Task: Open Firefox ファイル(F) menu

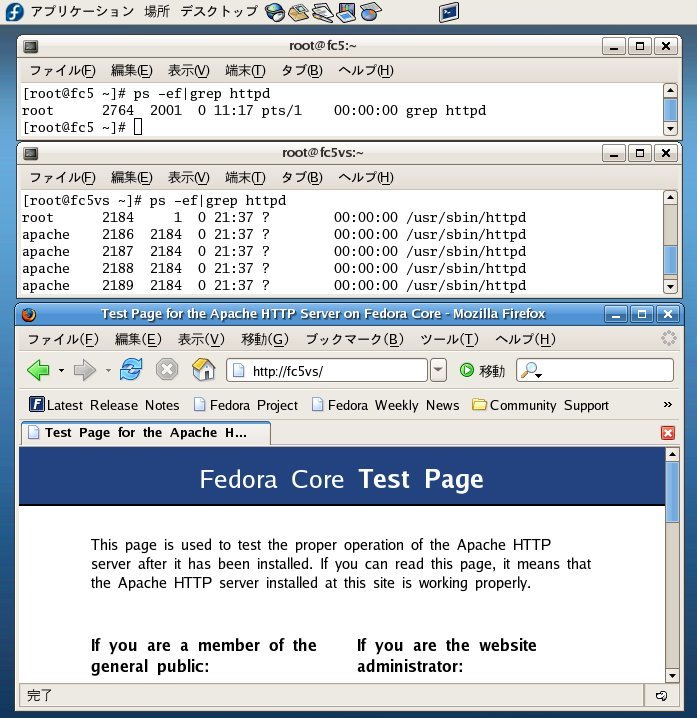Action: 63,339
